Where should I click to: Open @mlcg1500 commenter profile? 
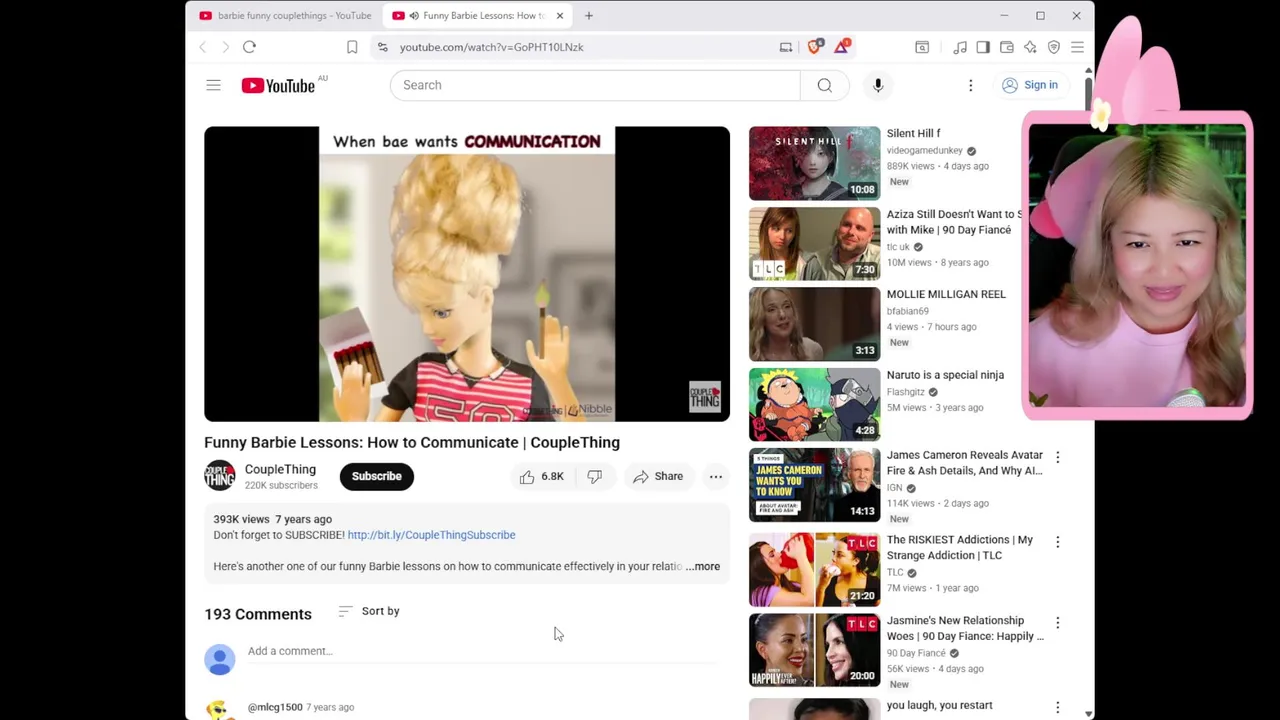point(275,707)
